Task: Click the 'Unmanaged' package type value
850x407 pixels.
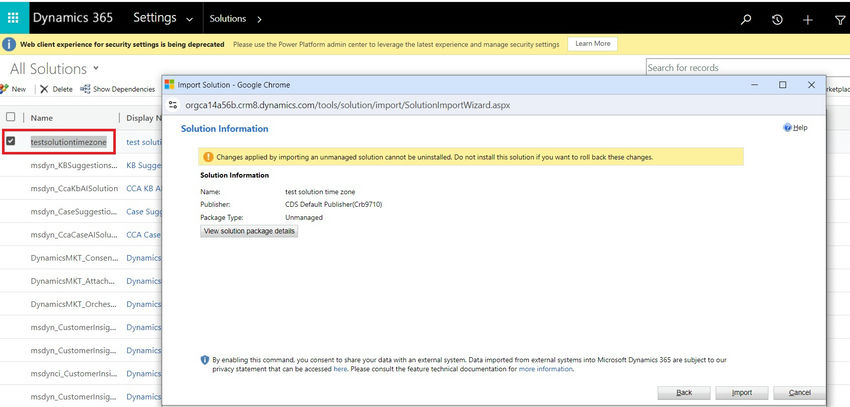Action: coord(304,217)
